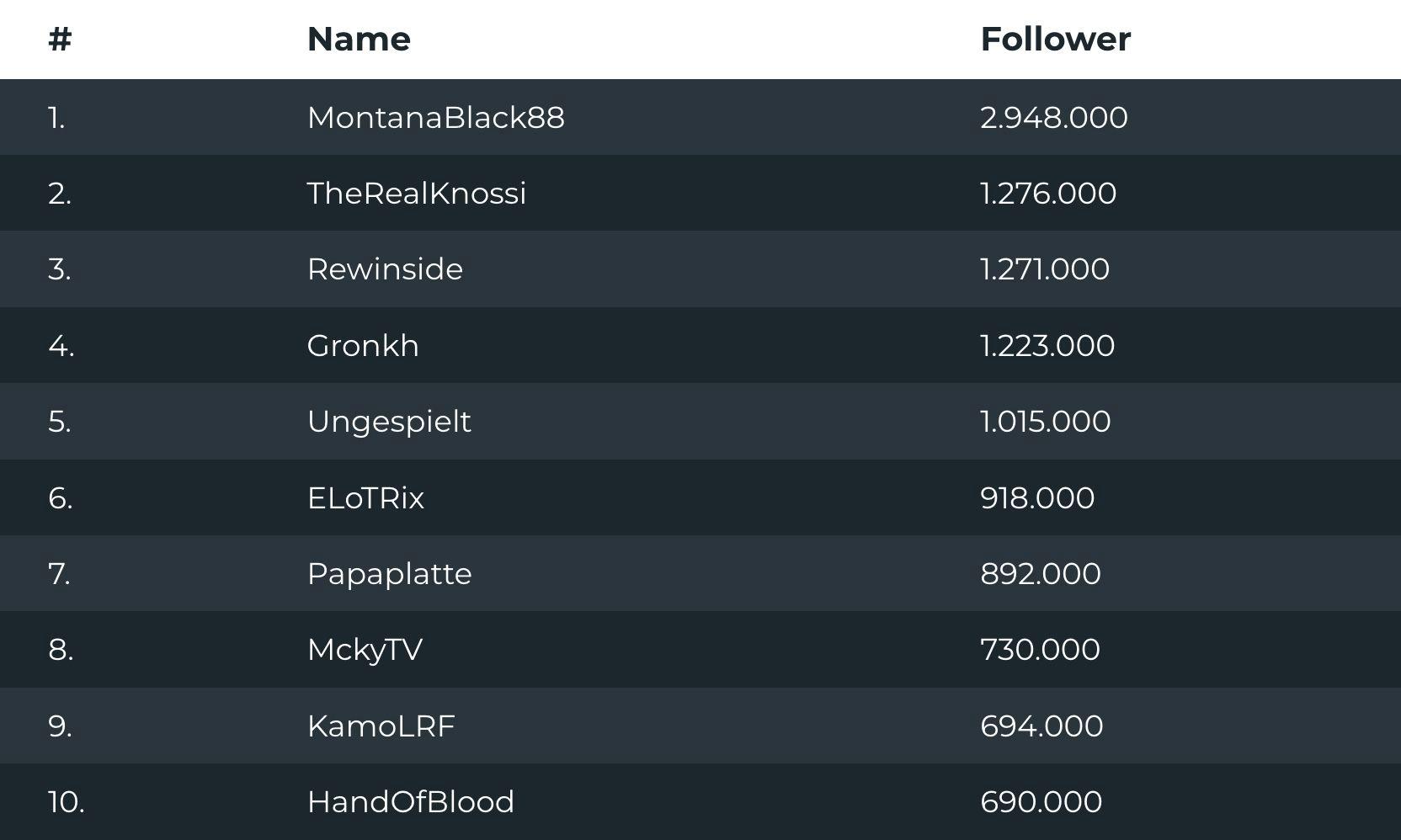Click the Follower column header
Screen dimensions: 1401x840
point(1055,40)
